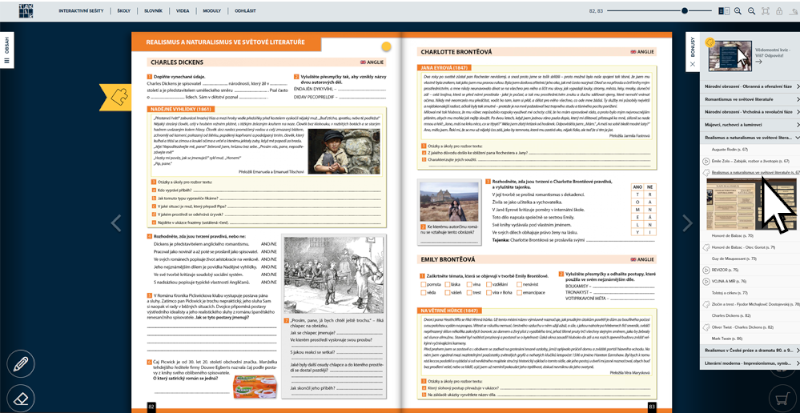
Task: Expand 'Národní obrození - Obranná a ofenzivní fáze'
Action: (750, 86)
